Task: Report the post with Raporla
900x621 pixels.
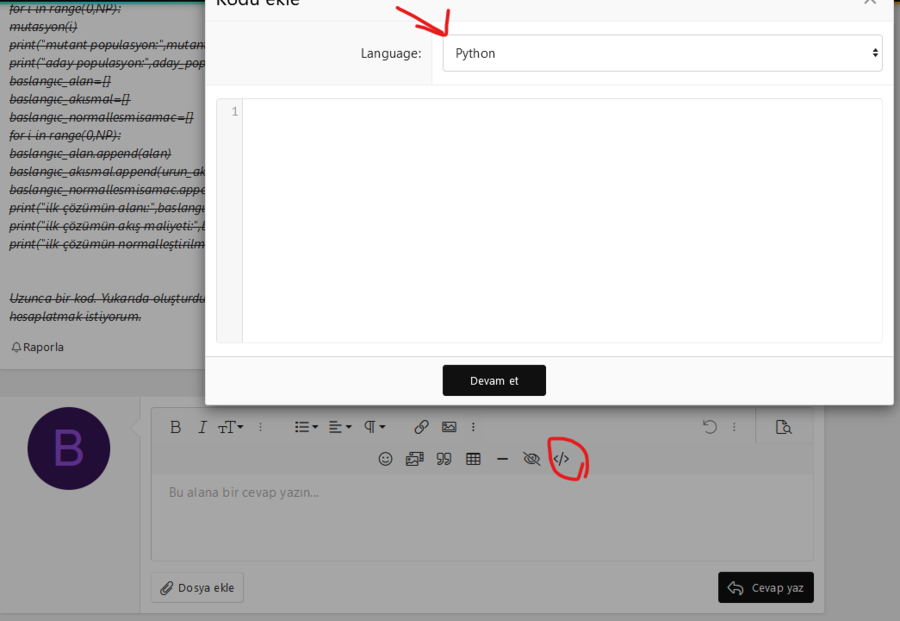Action: [x=37, y=347]
